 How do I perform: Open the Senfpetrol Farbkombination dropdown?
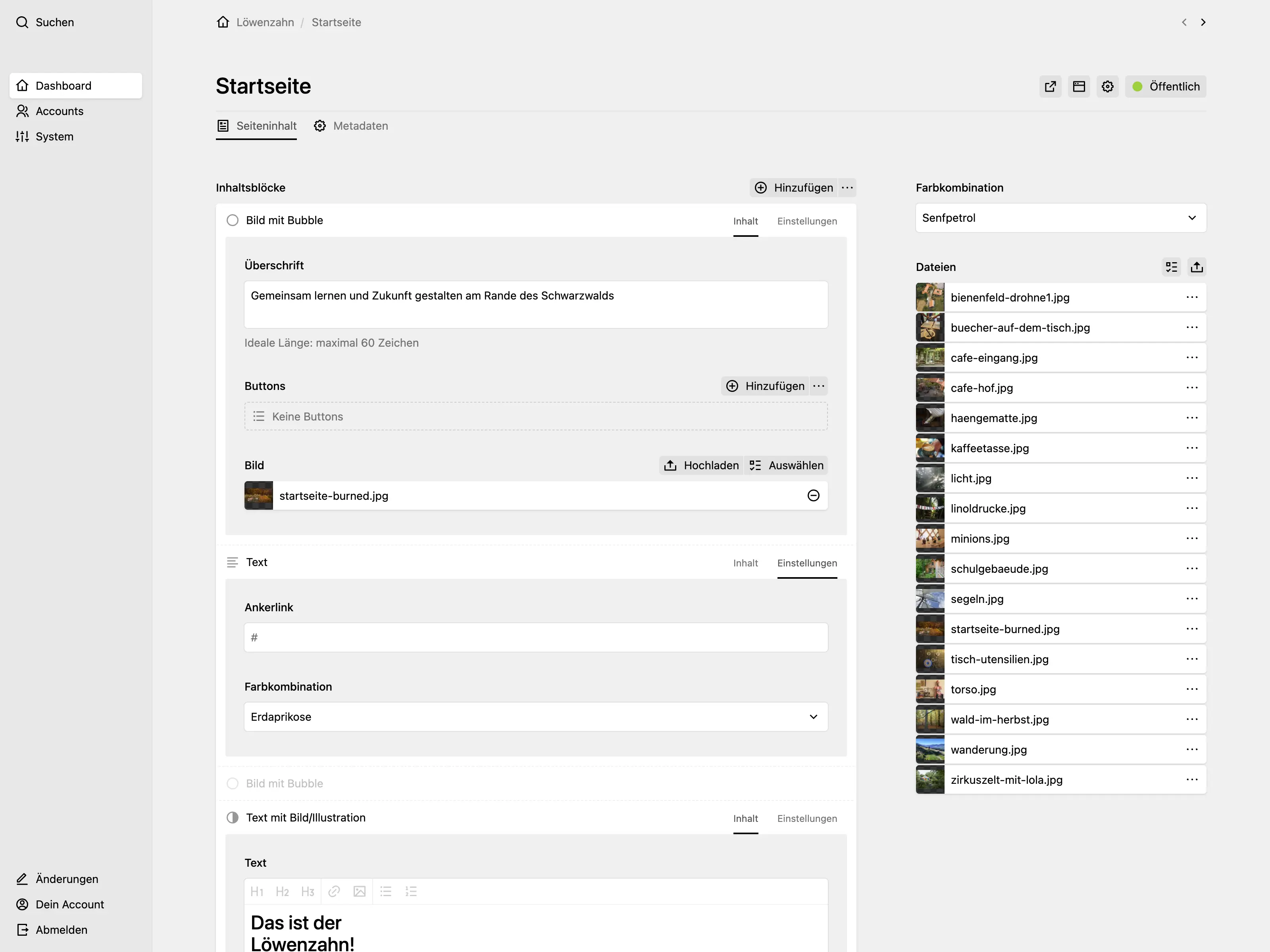(1060, 218)
